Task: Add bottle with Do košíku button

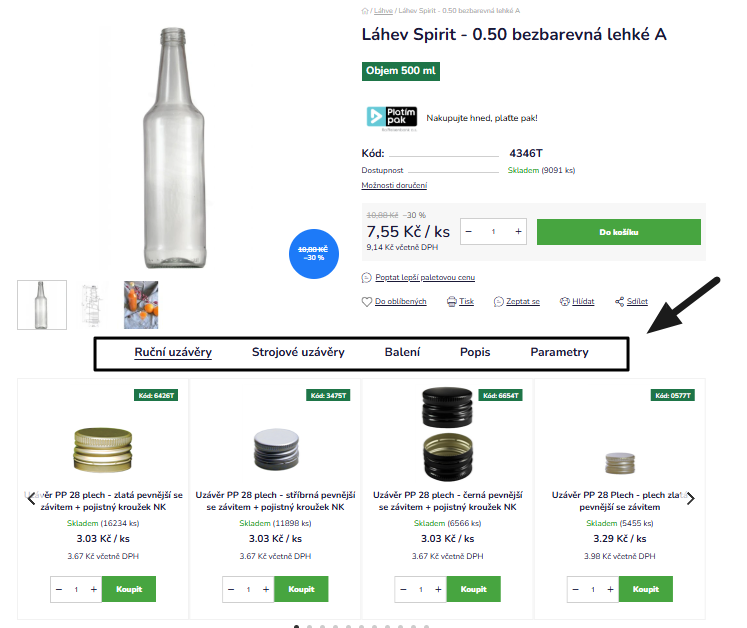Action: [618, 232]
